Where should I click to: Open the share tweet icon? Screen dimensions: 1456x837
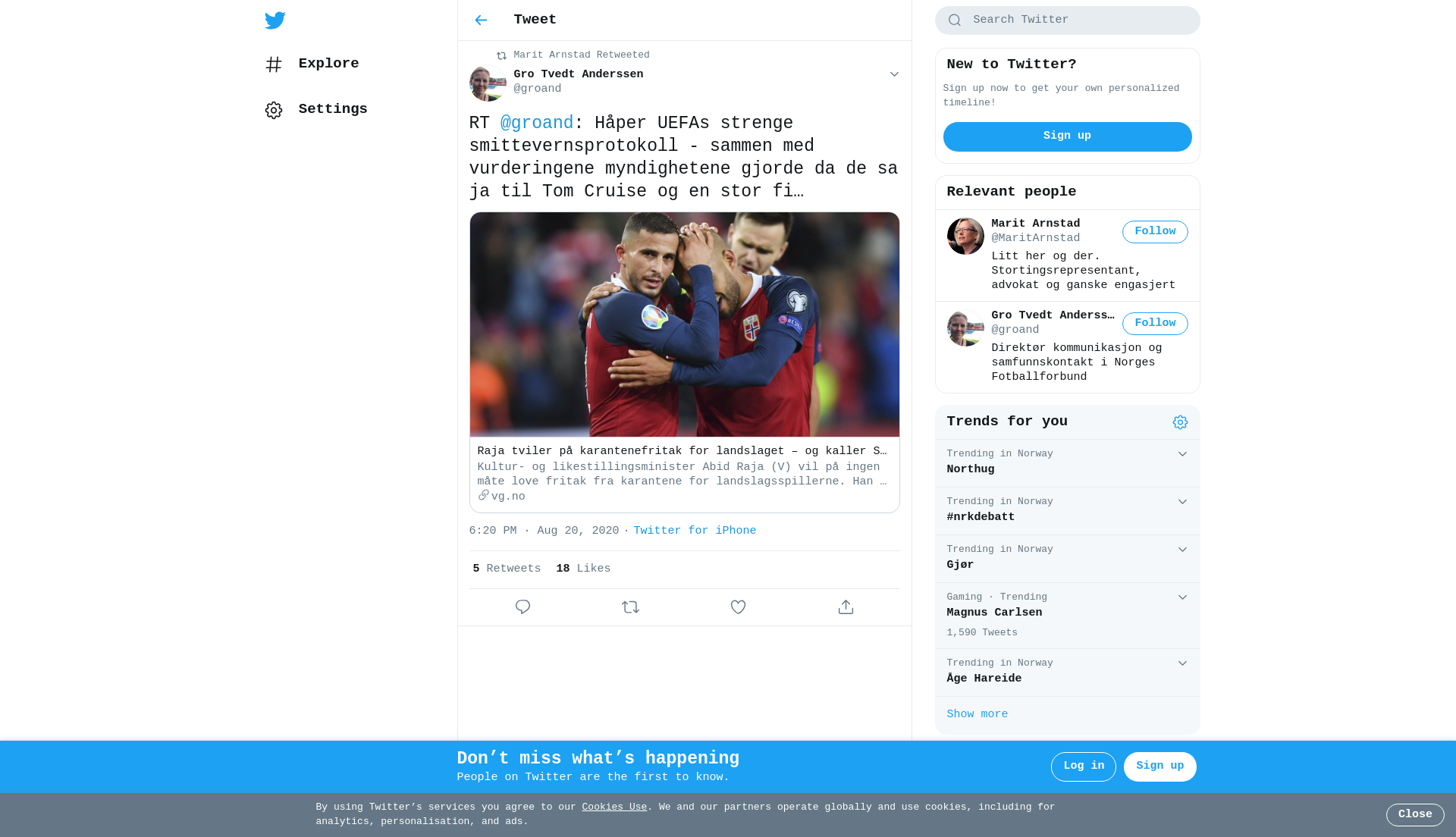click(846, 607)
